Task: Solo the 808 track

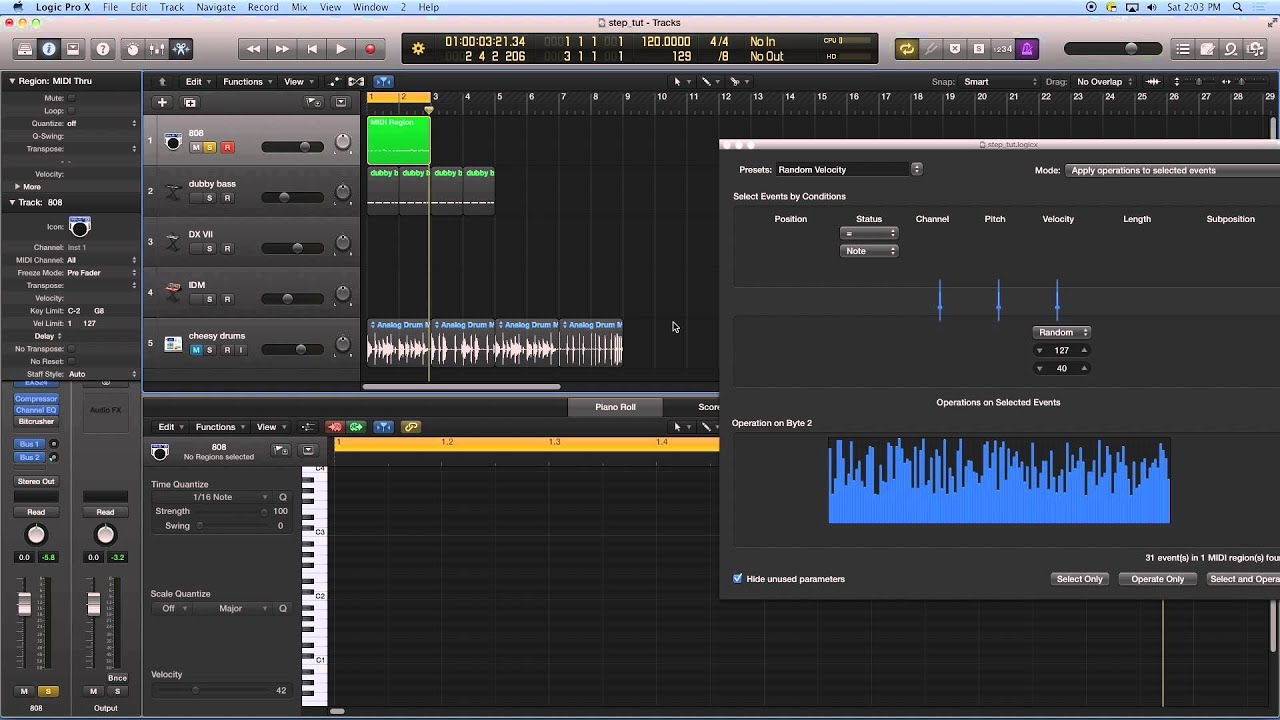Action: tap(209, 147)
